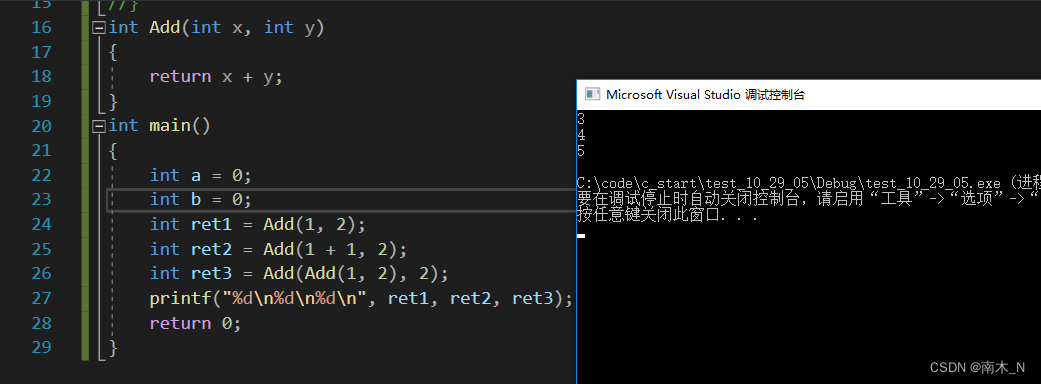Click the 'int ret2 = Add(1 + 1, 2);' line

click(278, 250)
